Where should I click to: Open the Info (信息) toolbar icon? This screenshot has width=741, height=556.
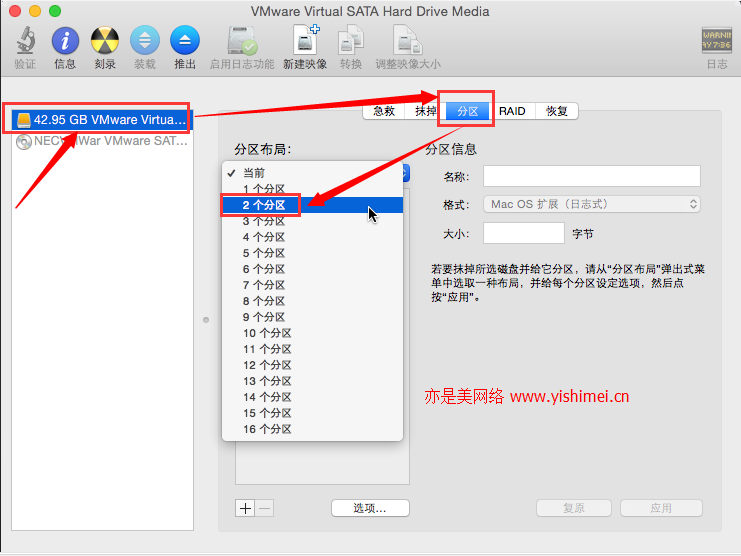tap(65, 40)
